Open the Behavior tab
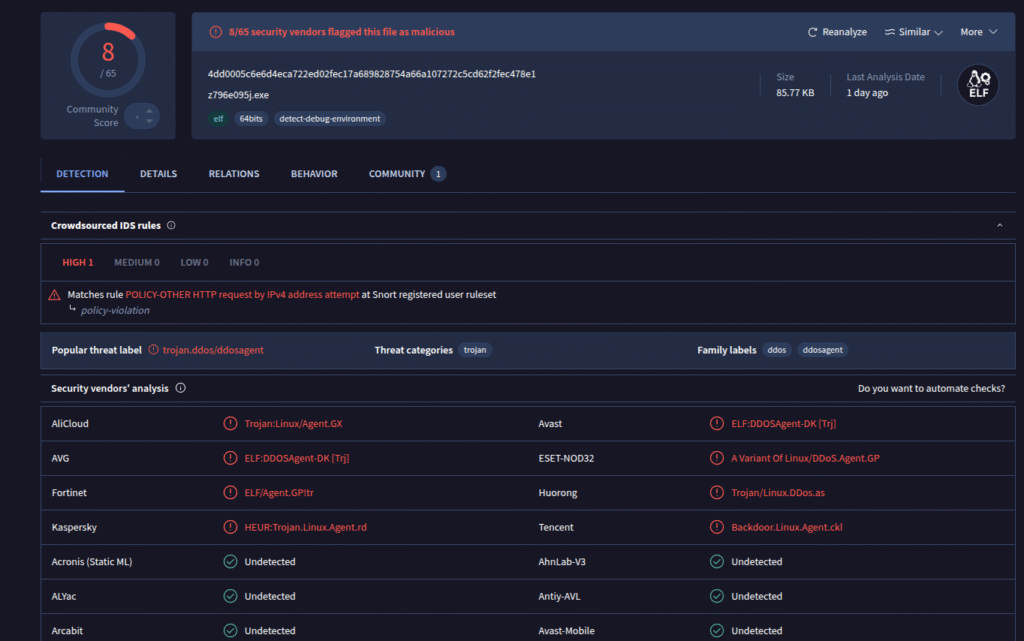The image size is (1024, 641). (314, 174)
